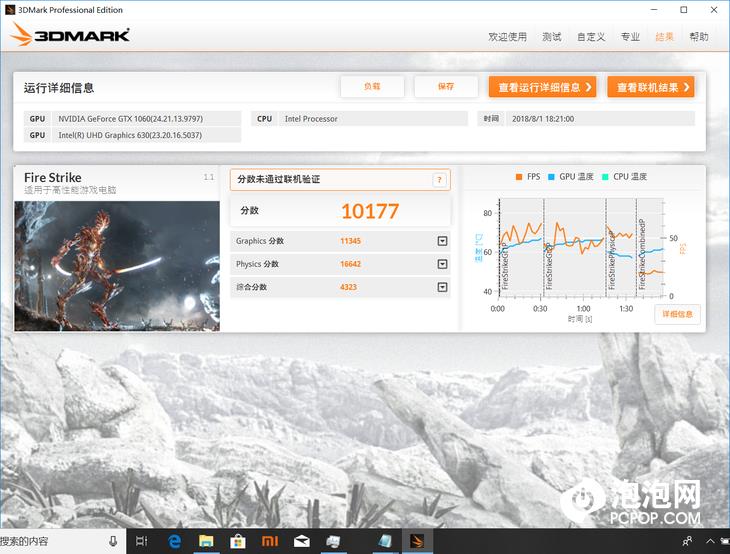Toggle CPU 温度 series in chart legend
Screen dimensions: 730x554
tap(624, 177)
